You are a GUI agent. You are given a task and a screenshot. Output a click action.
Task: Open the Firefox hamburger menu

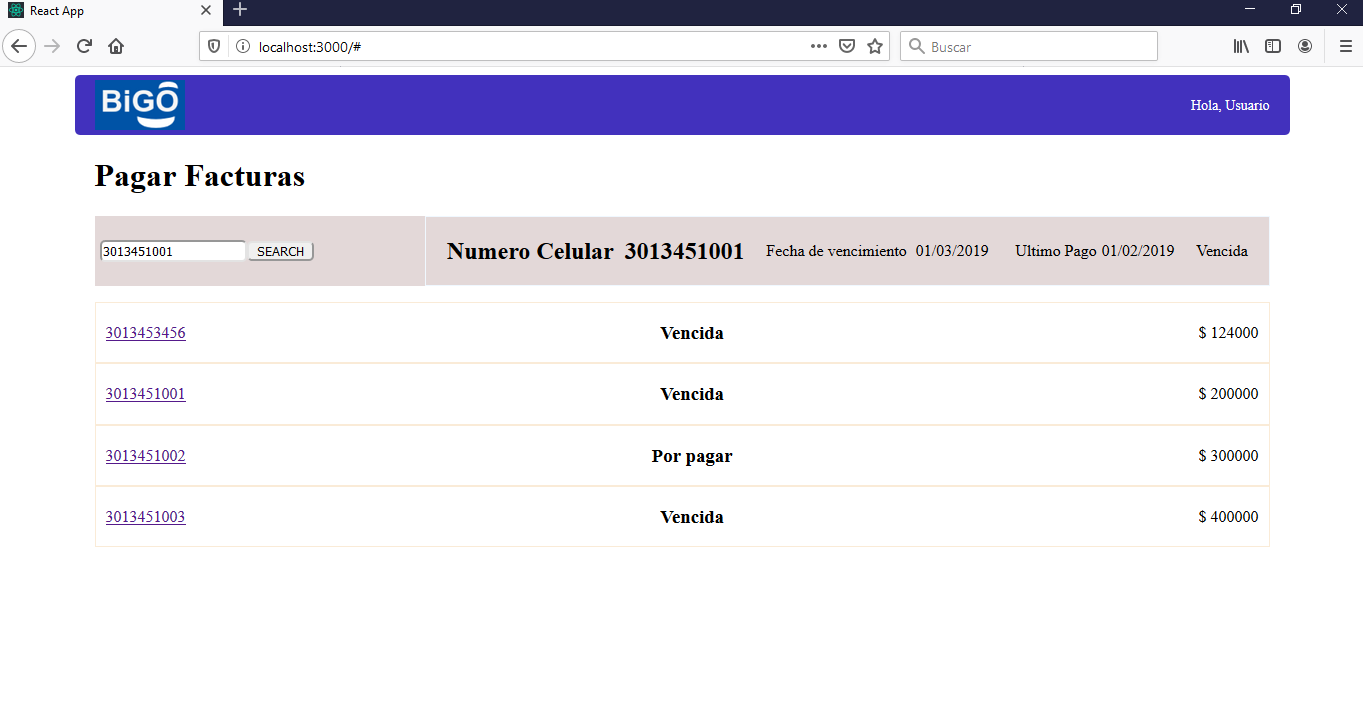tap(1345, 46)
